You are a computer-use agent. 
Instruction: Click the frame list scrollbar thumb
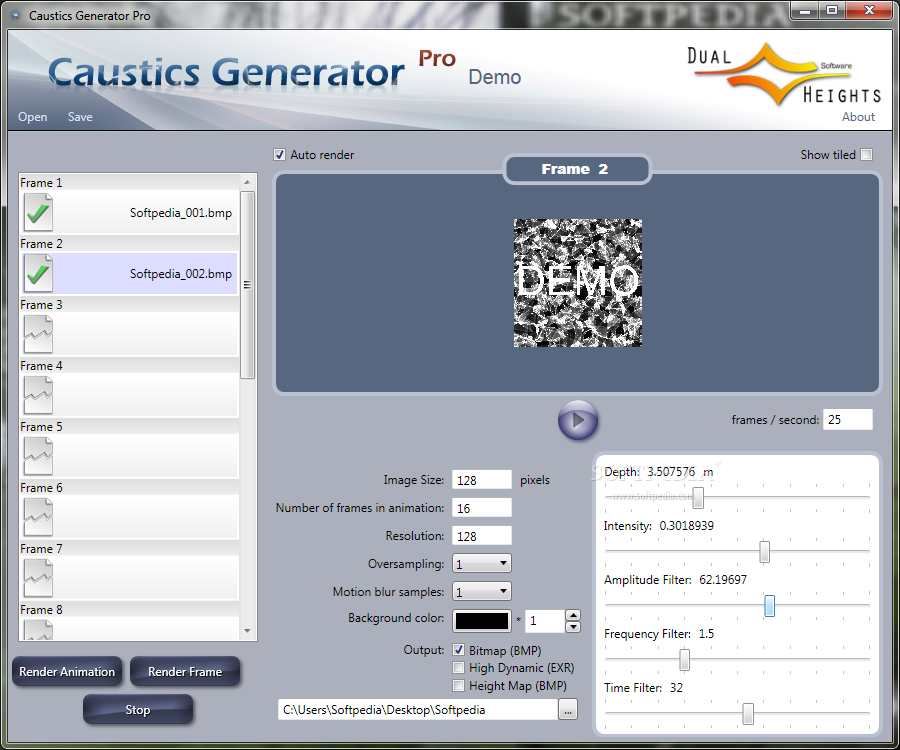pyautogui.click(x=247, y=285)
